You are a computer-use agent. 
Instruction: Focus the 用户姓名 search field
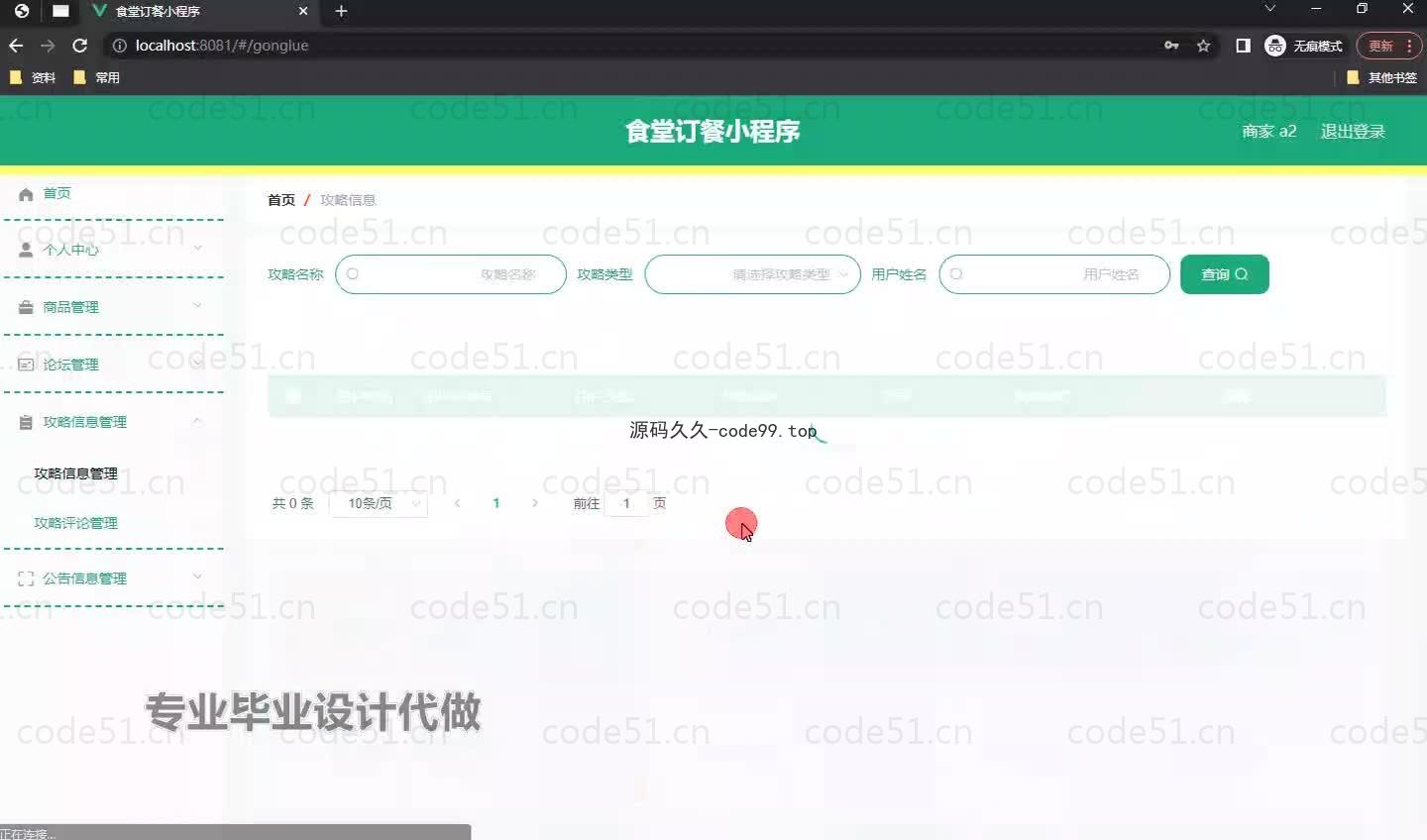(1054, 274)
